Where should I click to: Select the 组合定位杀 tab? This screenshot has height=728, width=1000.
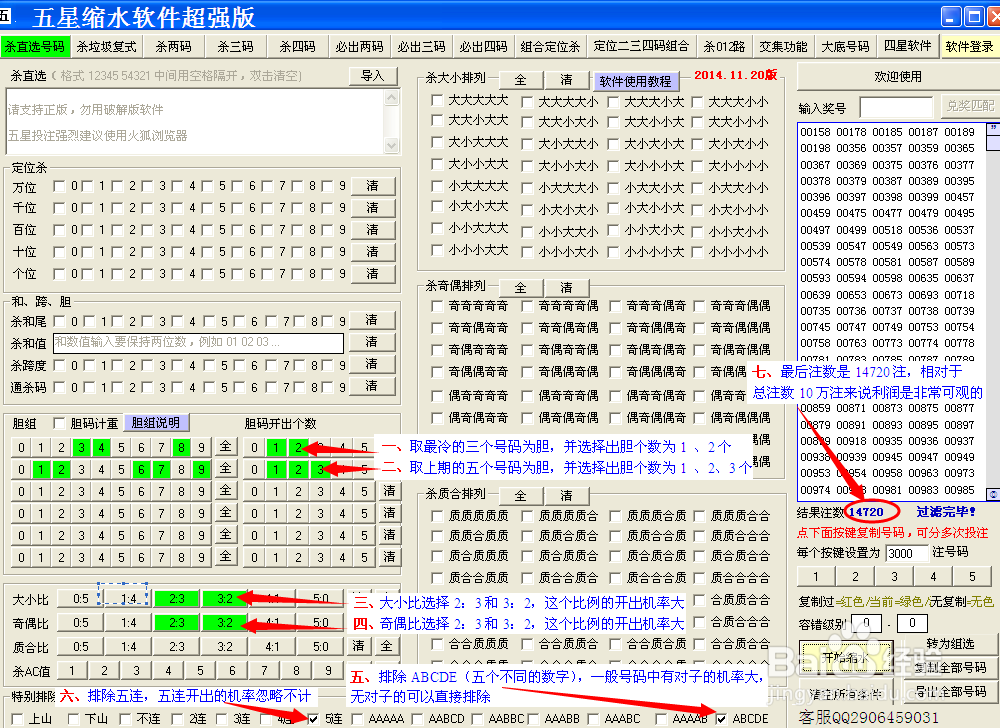[x=550, y=47]
